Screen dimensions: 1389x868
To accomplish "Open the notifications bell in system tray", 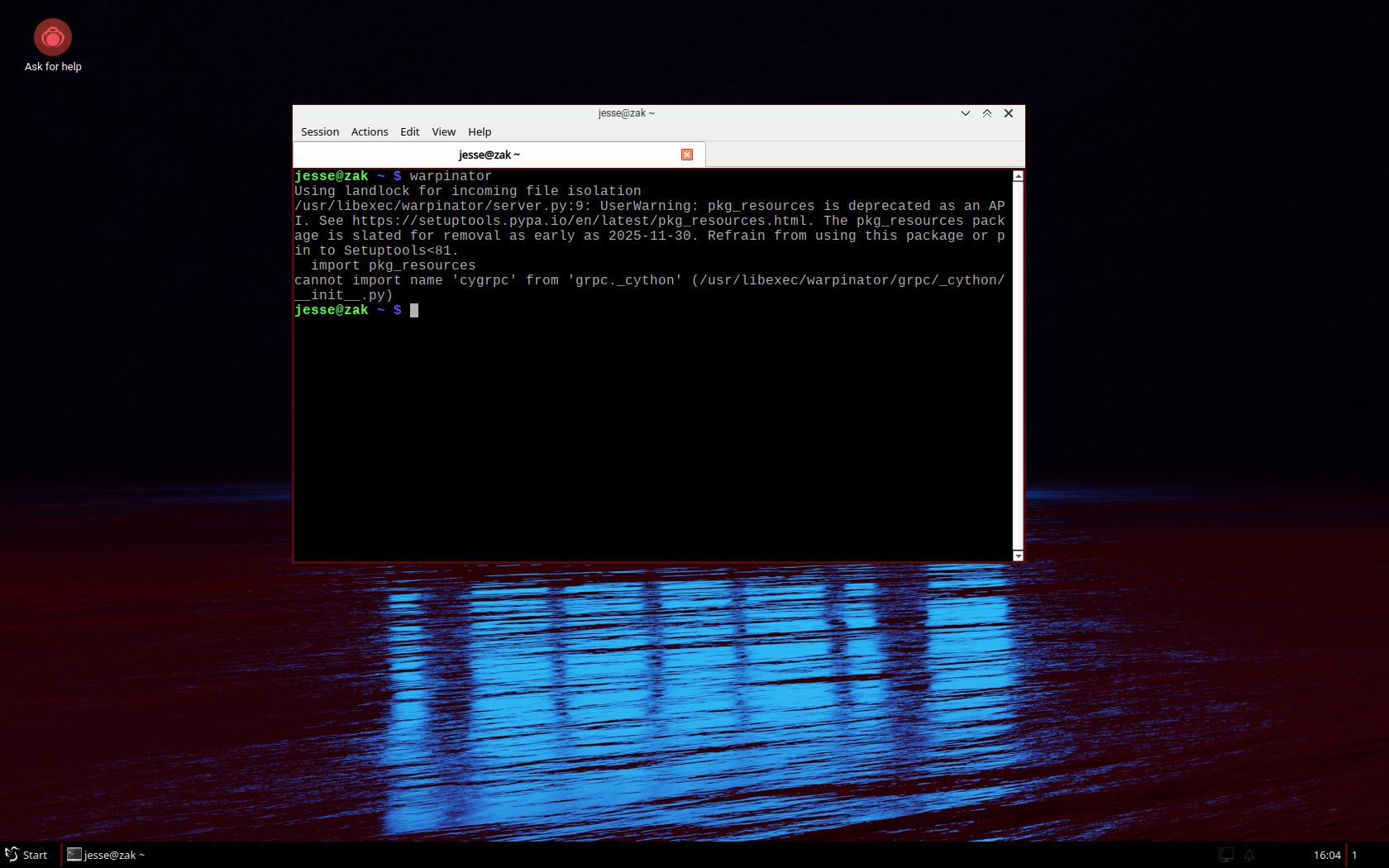I will click(1249, 855).
